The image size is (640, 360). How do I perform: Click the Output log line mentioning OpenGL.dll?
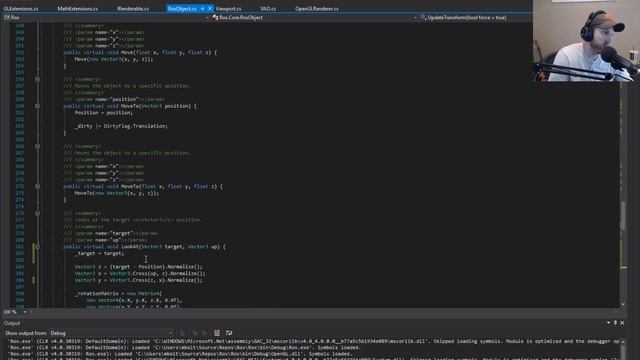point(180,354)
